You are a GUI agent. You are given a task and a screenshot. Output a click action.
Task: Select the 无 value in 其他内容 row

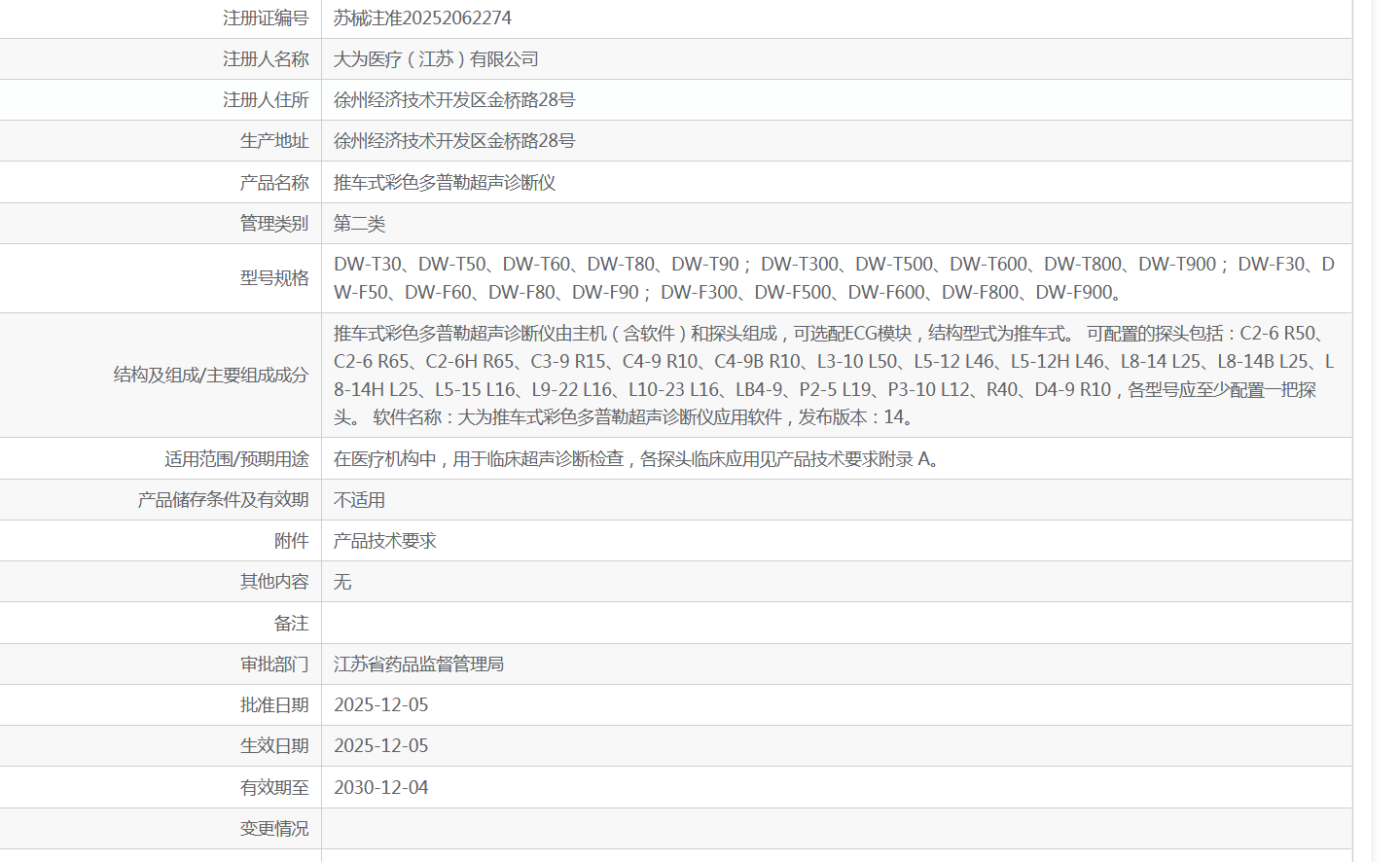tap(342, 582)
